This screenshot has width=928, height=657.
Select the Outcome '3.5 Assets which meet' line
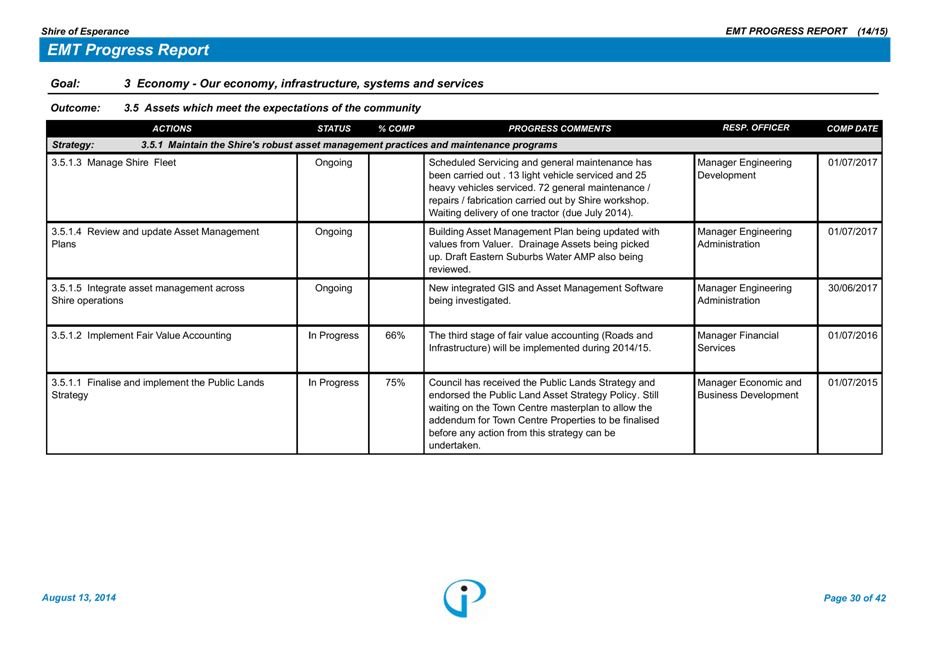pyautogui.click(x=272, y=108)
